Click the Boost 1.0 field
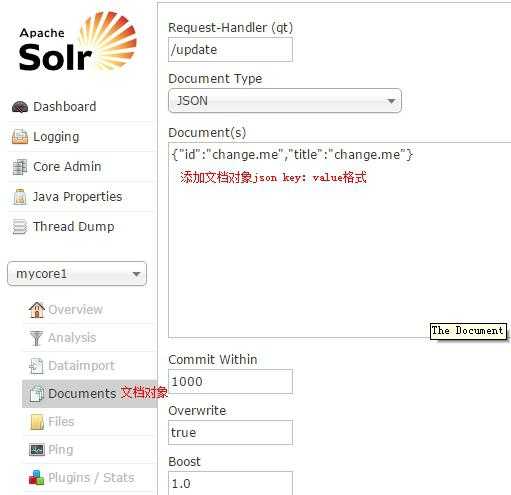Screen dimensions: 511x495 click(230, 483)
